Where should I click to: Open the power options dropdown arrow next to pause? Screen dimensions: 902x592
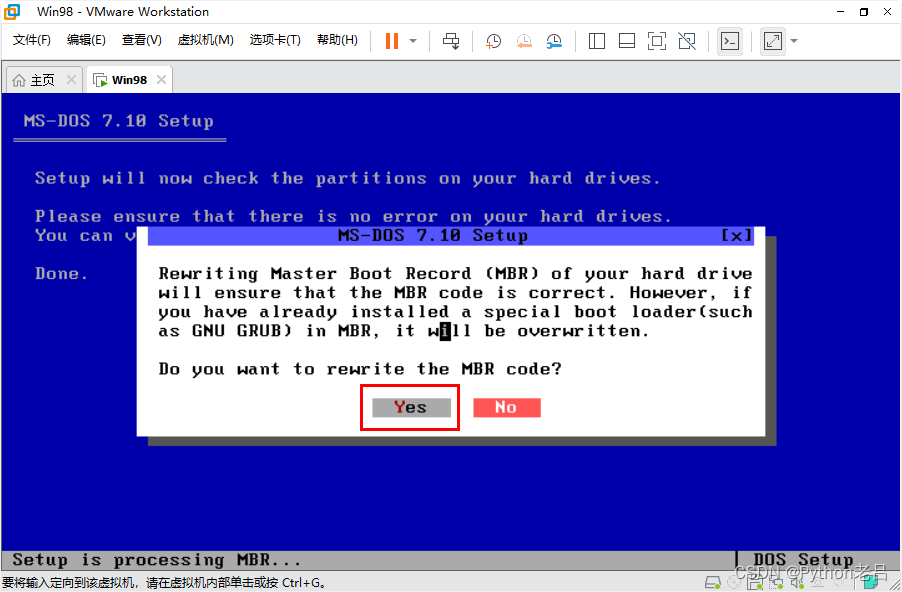(413, 41)
